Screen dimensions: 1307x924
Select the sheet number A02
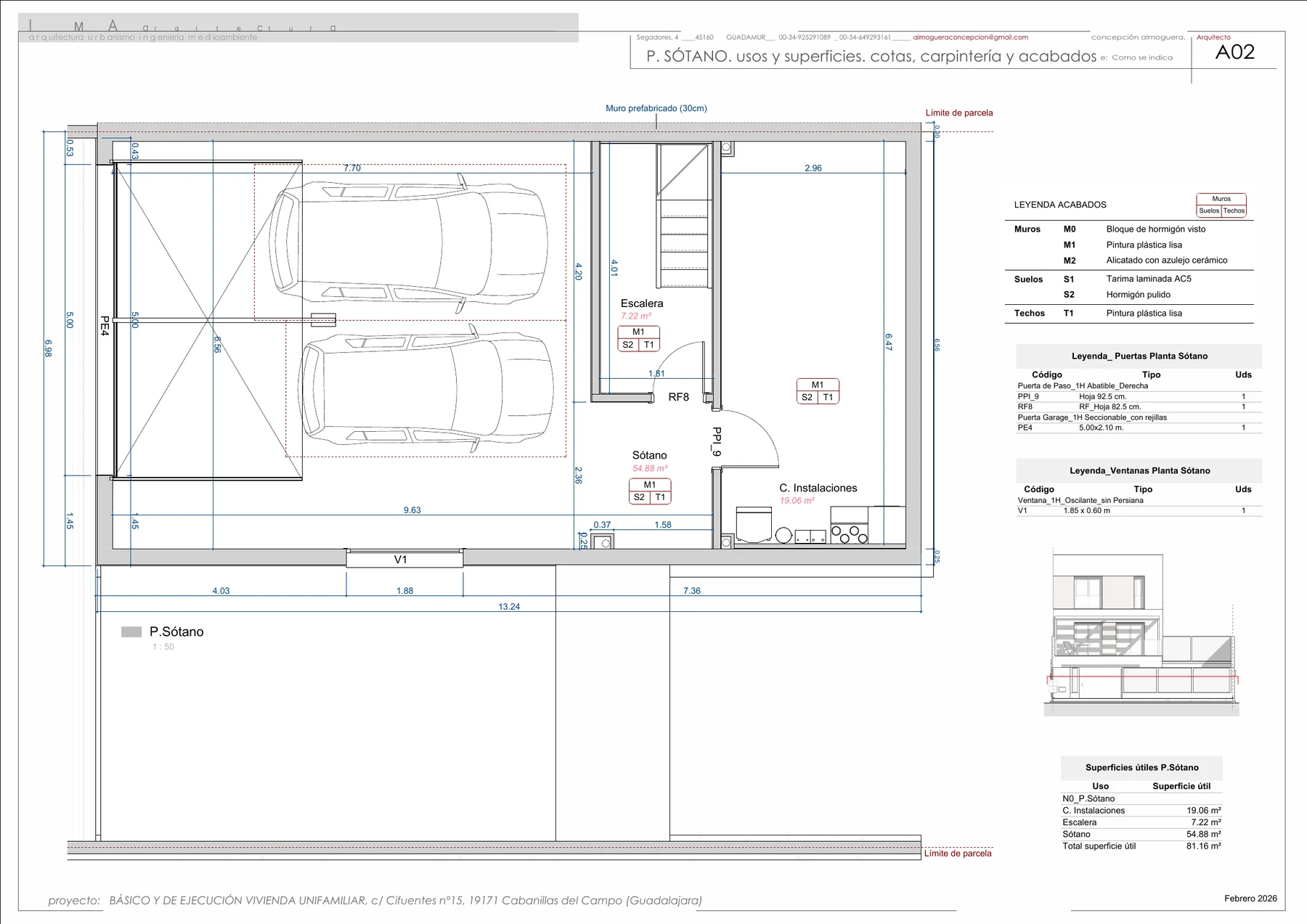pyautogui.click(x=1234, y=52)
